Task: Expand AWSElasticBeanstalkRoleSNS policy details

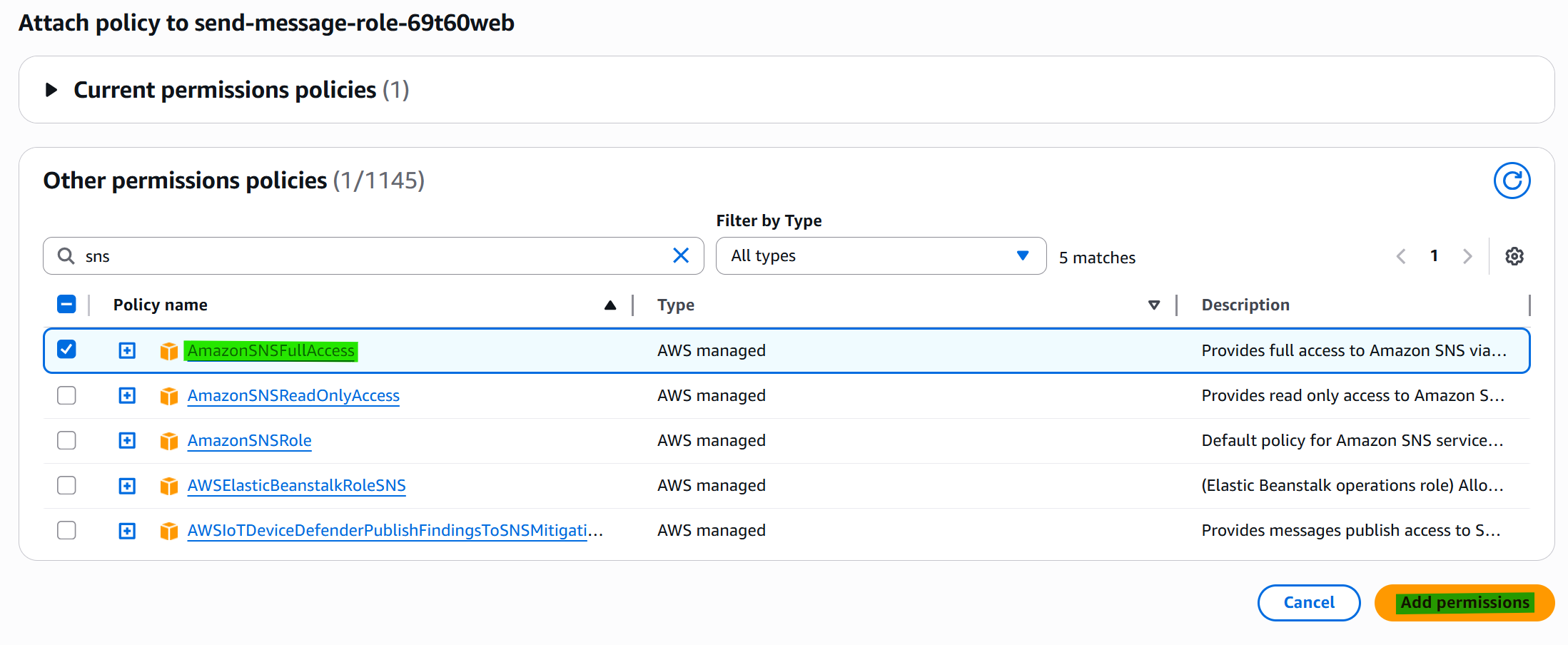Action: click(127, 485)
